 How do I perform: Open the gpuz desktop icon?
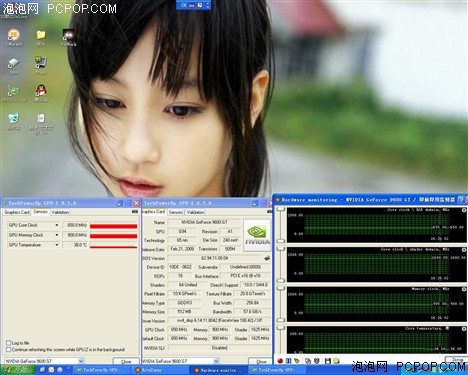[x=14, y=66]
